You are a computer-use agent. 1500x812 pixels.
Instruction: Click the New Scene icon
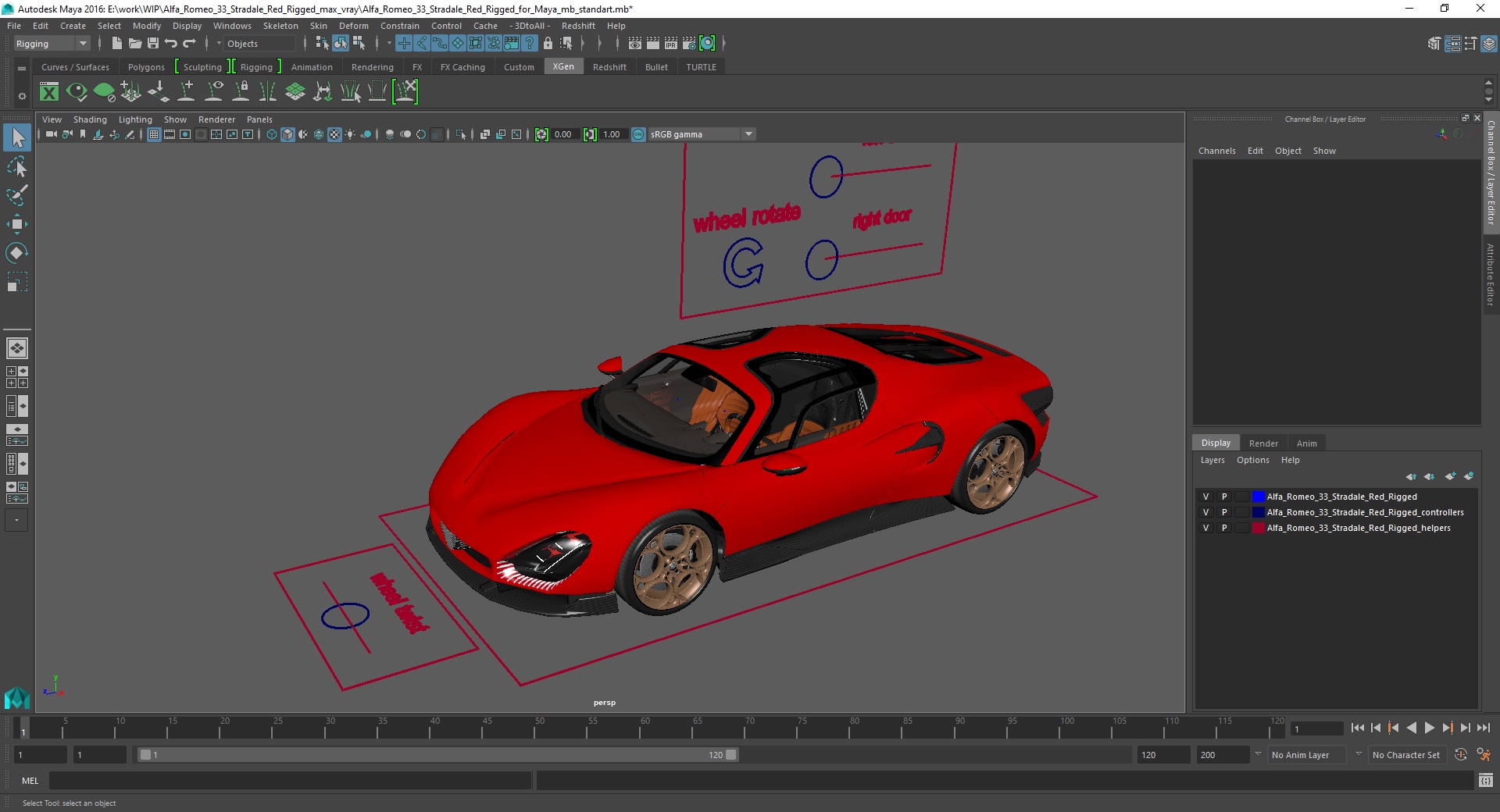pyautogui.click(x=116, y=44)
